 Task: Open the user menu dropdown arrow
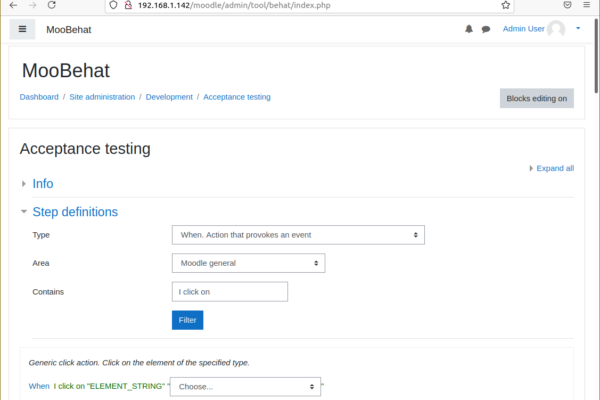click(x=578, y=28)
